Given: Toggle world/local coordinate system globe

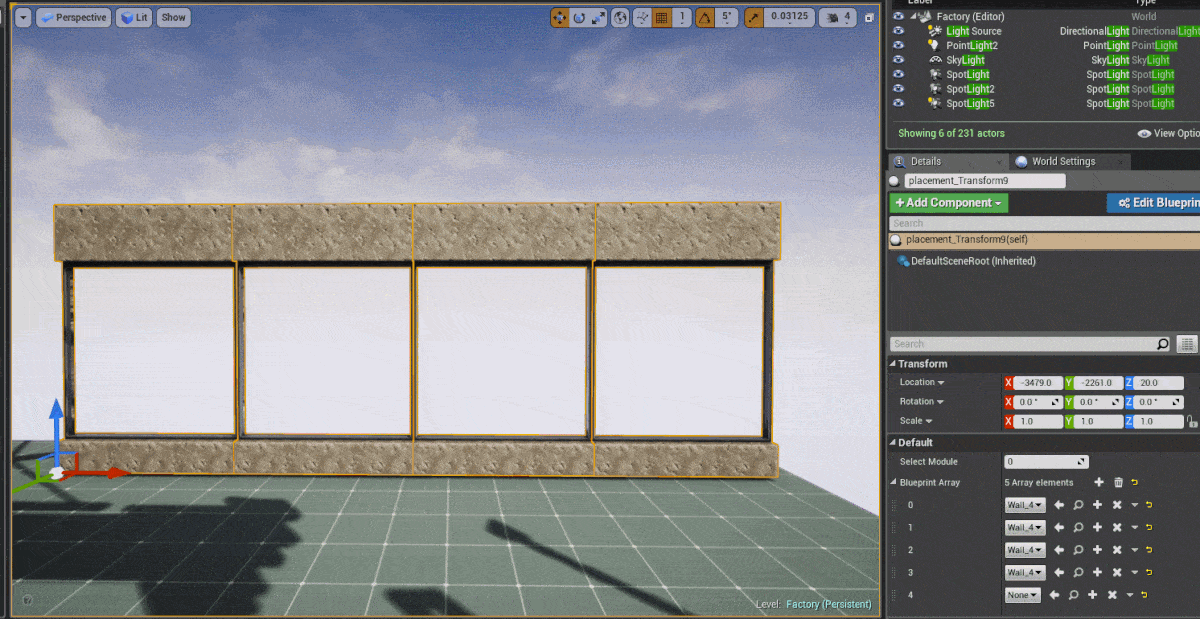Looking at the screenshot, I should (x=621, y=17).
